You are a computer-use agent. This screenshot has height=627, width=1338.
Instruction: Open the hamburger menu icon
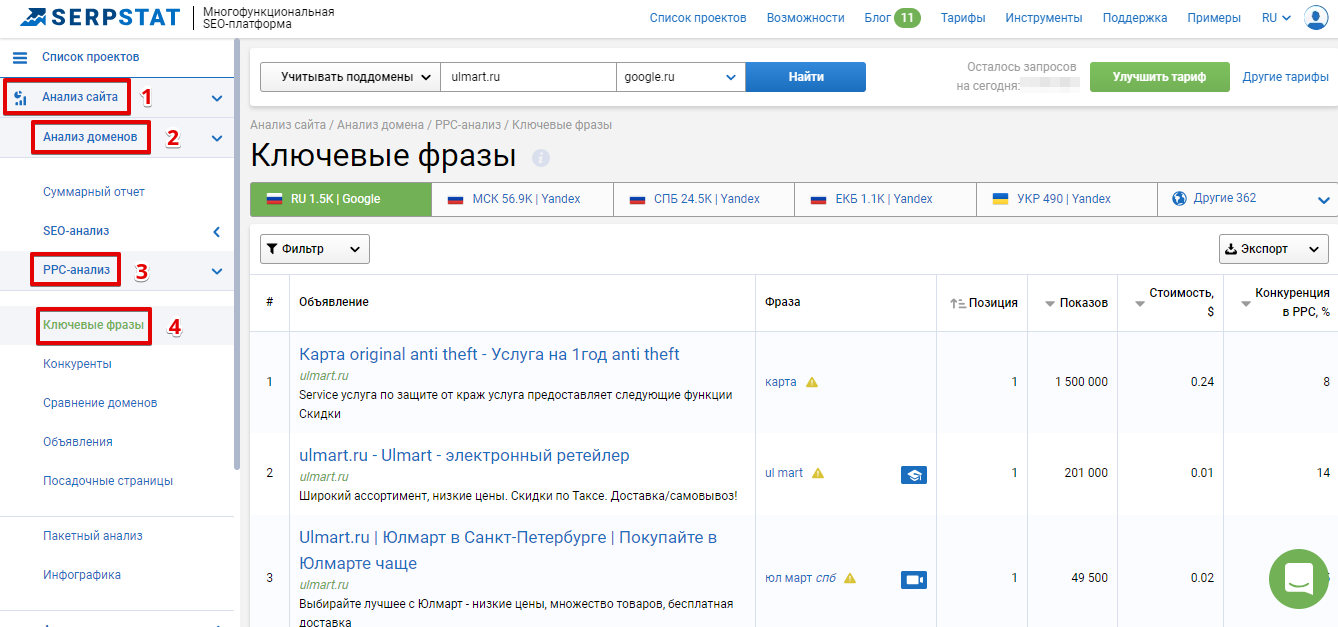click(x=20, y=58)
